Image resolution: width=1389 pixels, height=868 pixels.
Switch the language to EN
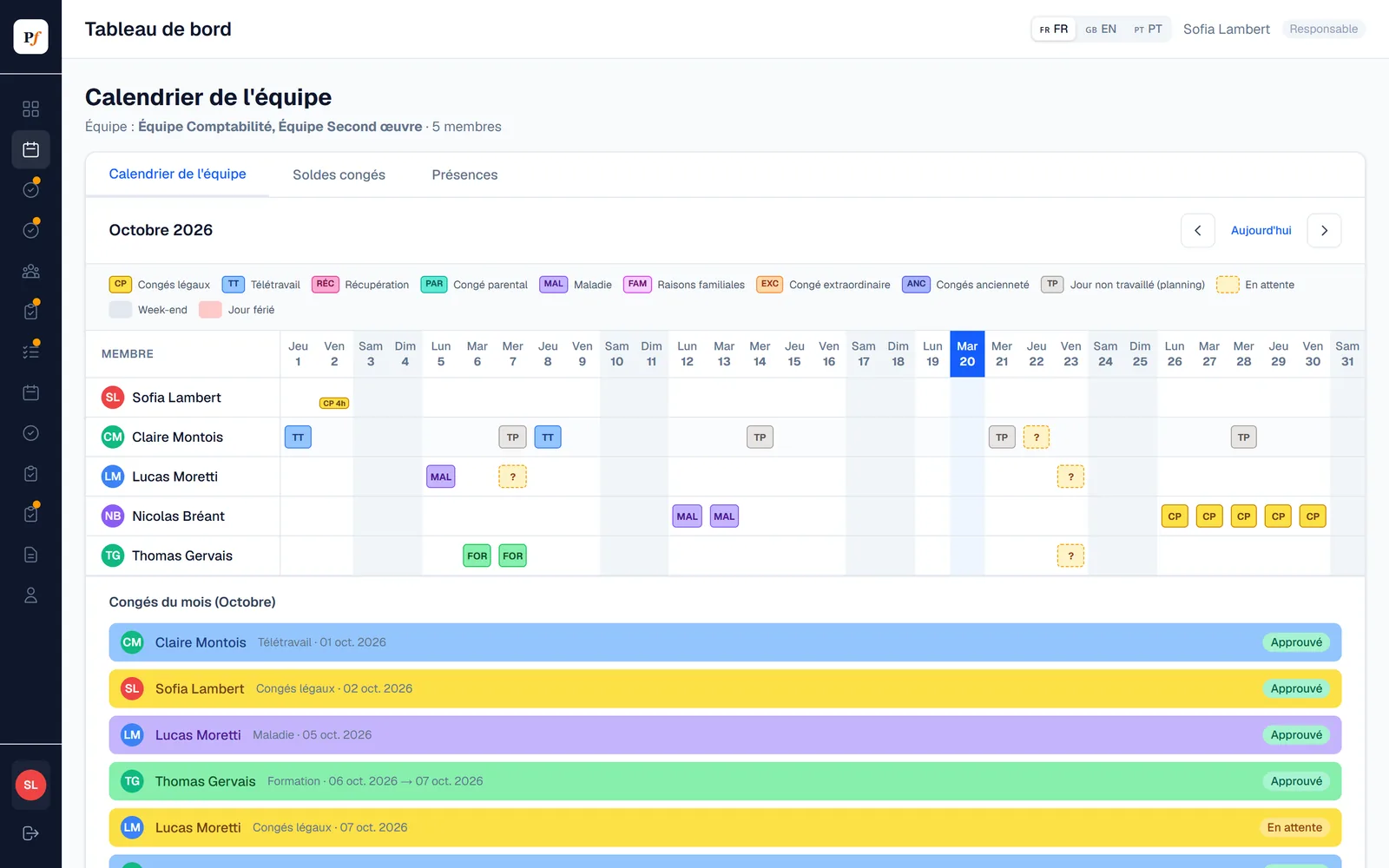point(1101,29)
